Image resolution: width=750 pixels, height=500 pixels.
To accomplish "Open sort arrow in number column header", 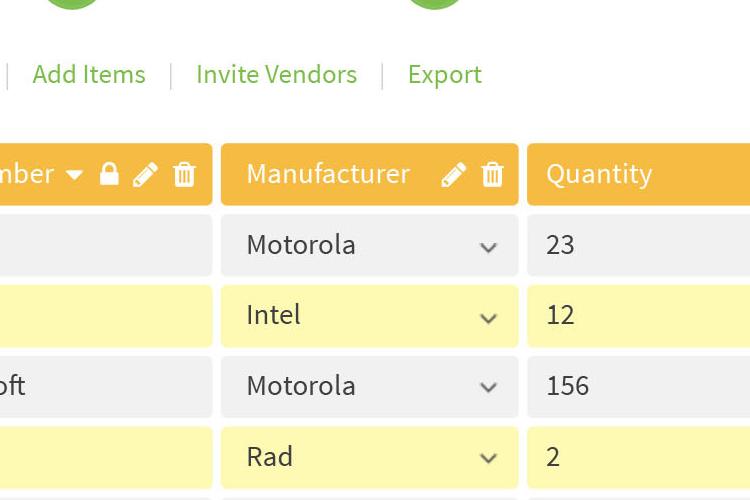I will pos(75,175).
